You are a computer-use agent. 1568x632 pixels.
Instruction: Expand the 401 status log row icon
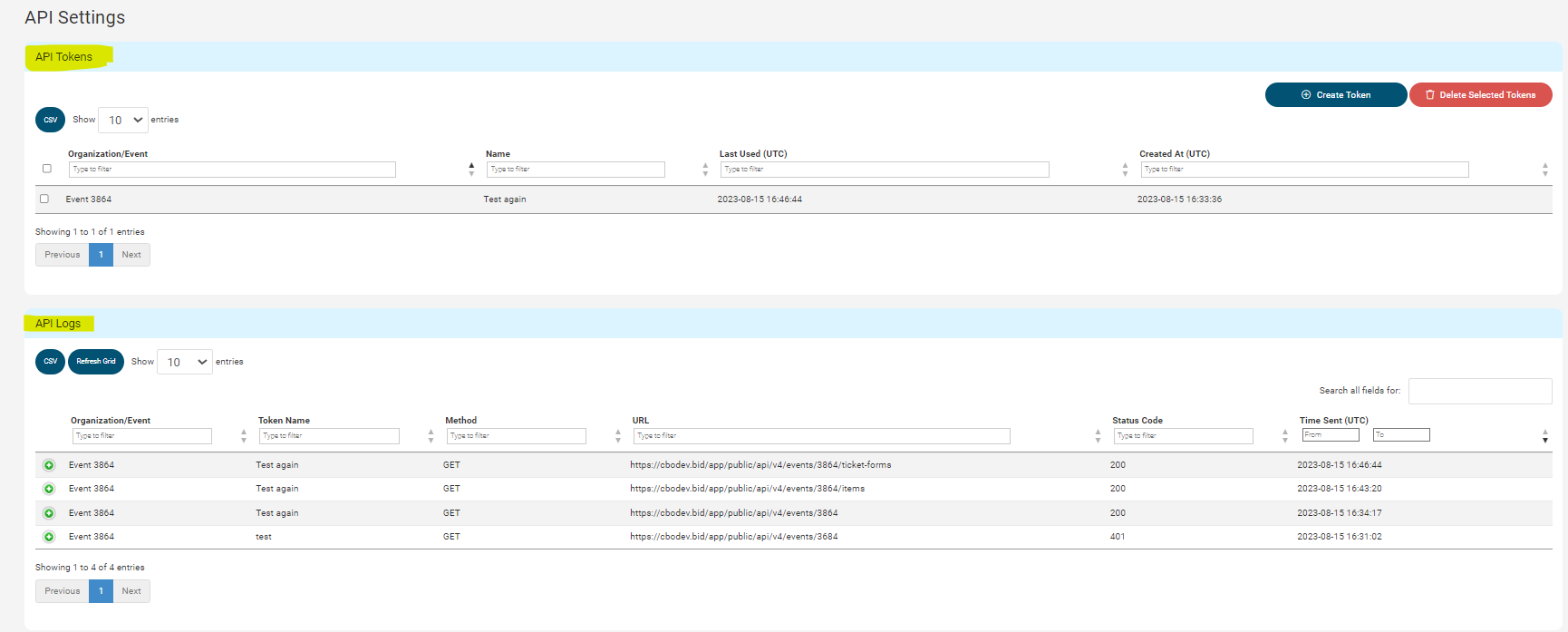click(49, 537)
